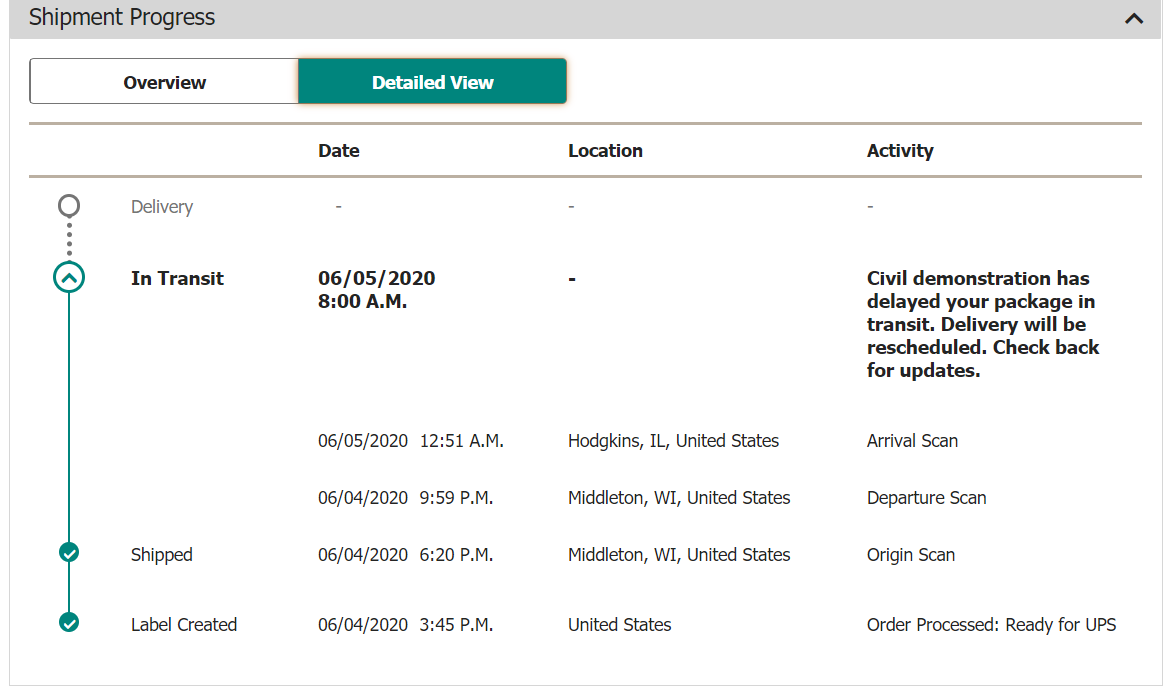Image resolution: width=1170 pixels, height=697 pixels.
Task: Click the In Transit status label
Action: (177, 279)
